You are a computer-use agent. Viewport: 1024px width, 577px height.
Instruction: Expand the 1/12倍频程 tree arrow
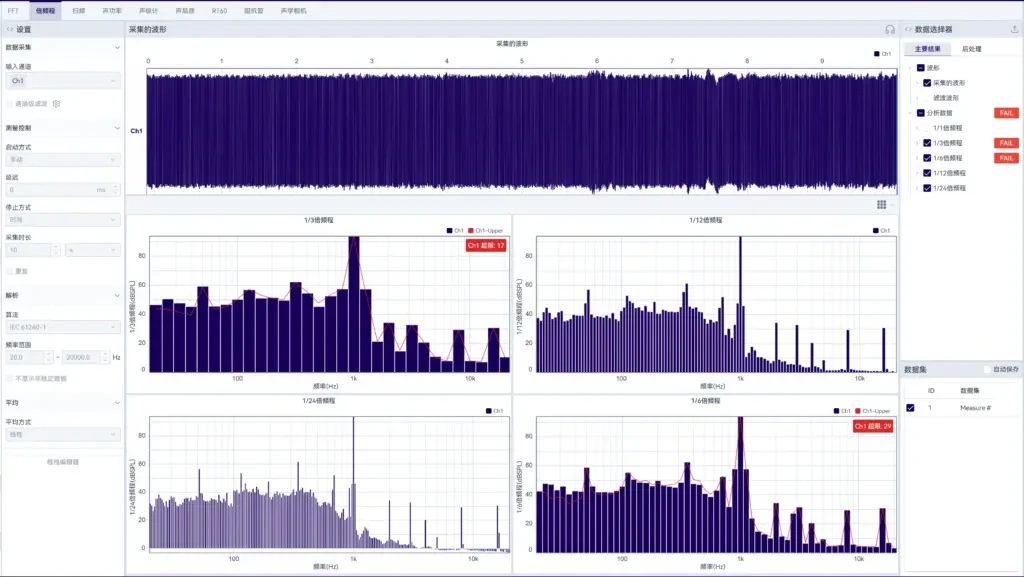917,173
